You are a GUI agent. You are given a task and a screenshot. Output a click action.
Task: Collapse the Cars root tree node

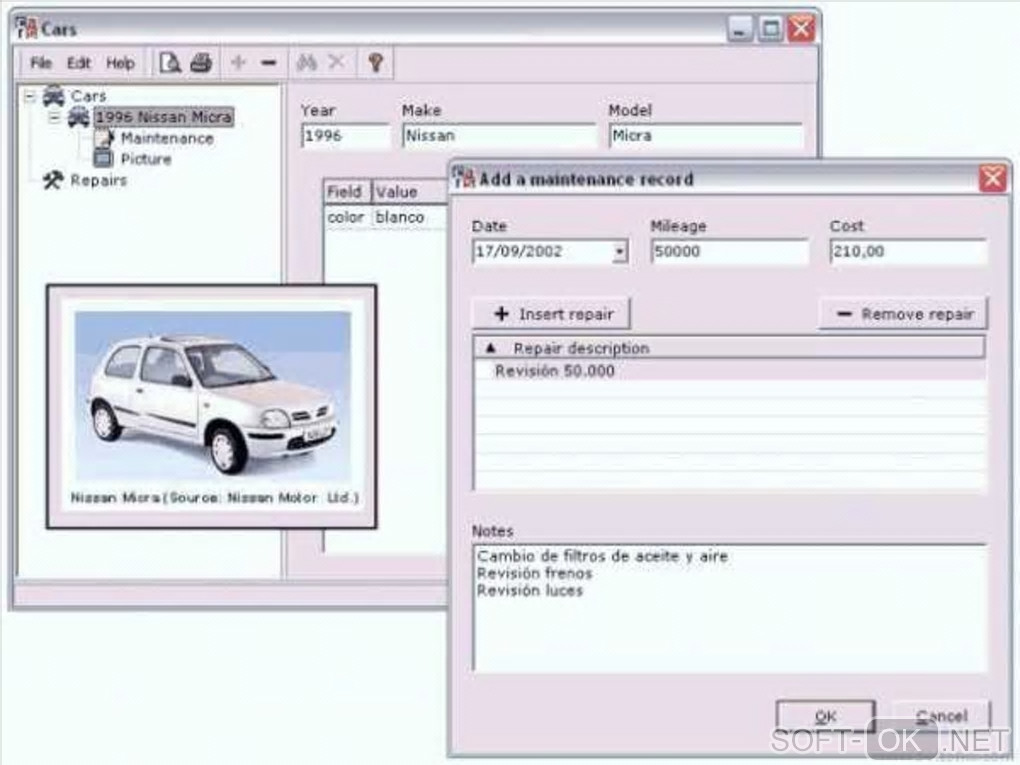click(x=29, y=97)
